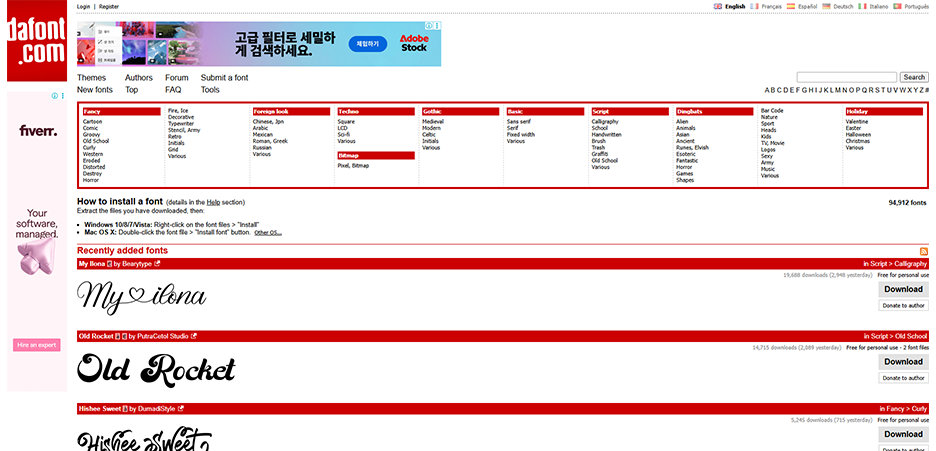The height and width of the screenshot is (451, 936).
Task: Click the Register link
Action: point(109,7)
